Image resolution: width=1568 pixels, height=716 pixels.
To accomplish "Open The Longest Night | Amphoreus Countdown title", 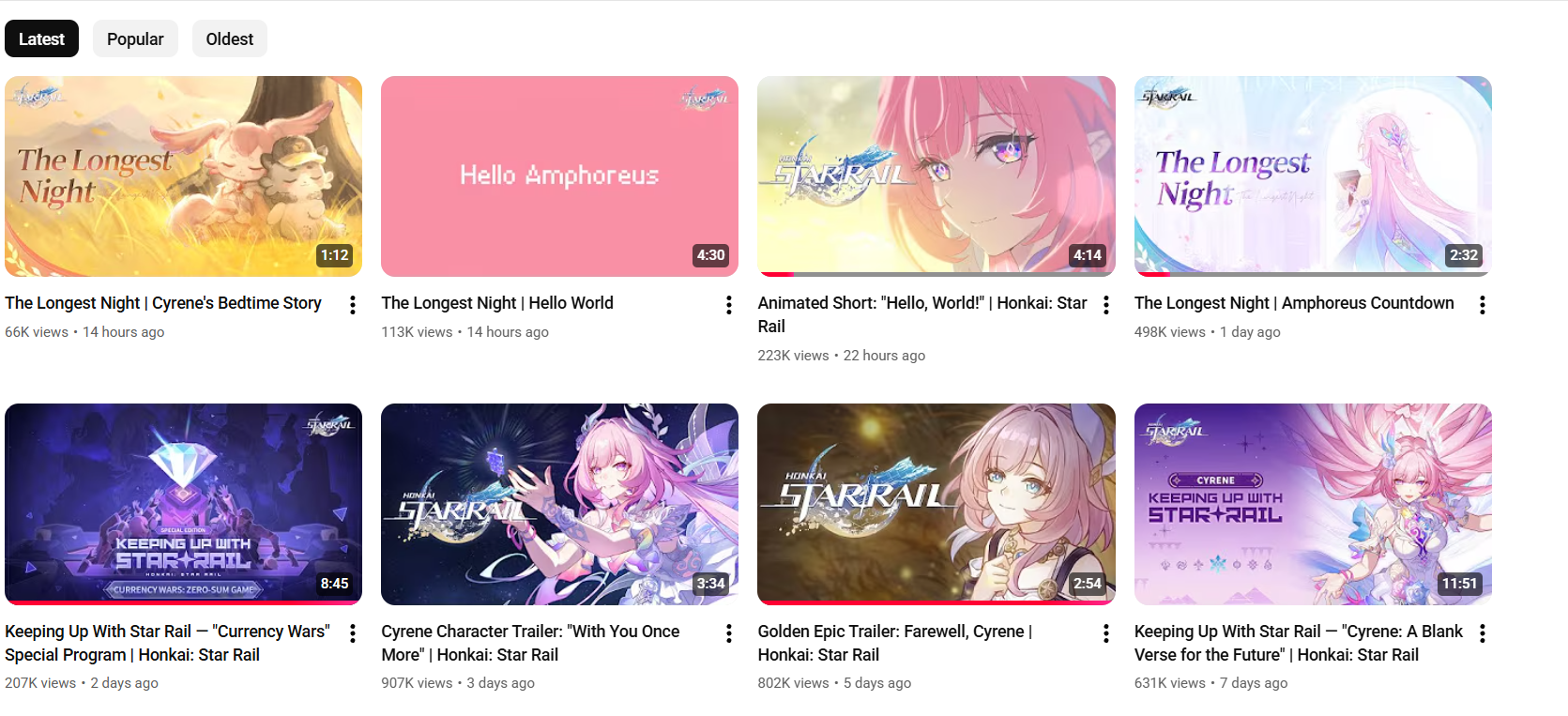I will [1294, 303].
